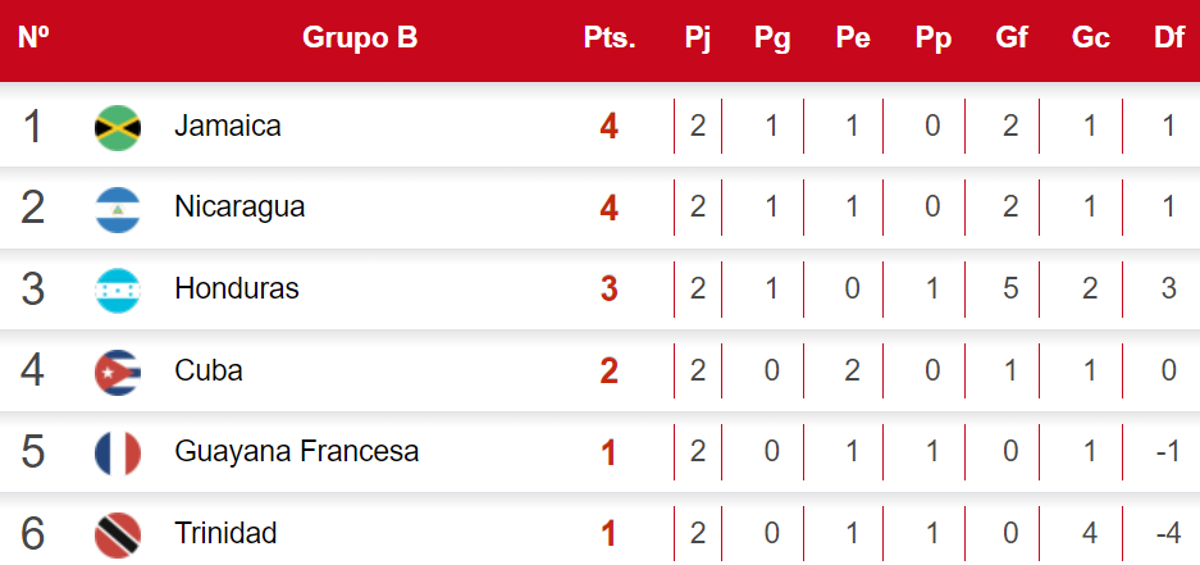Click the Cuba flag icon
Viewport: 1200px width, 565px height.
(x=117, y=372)
